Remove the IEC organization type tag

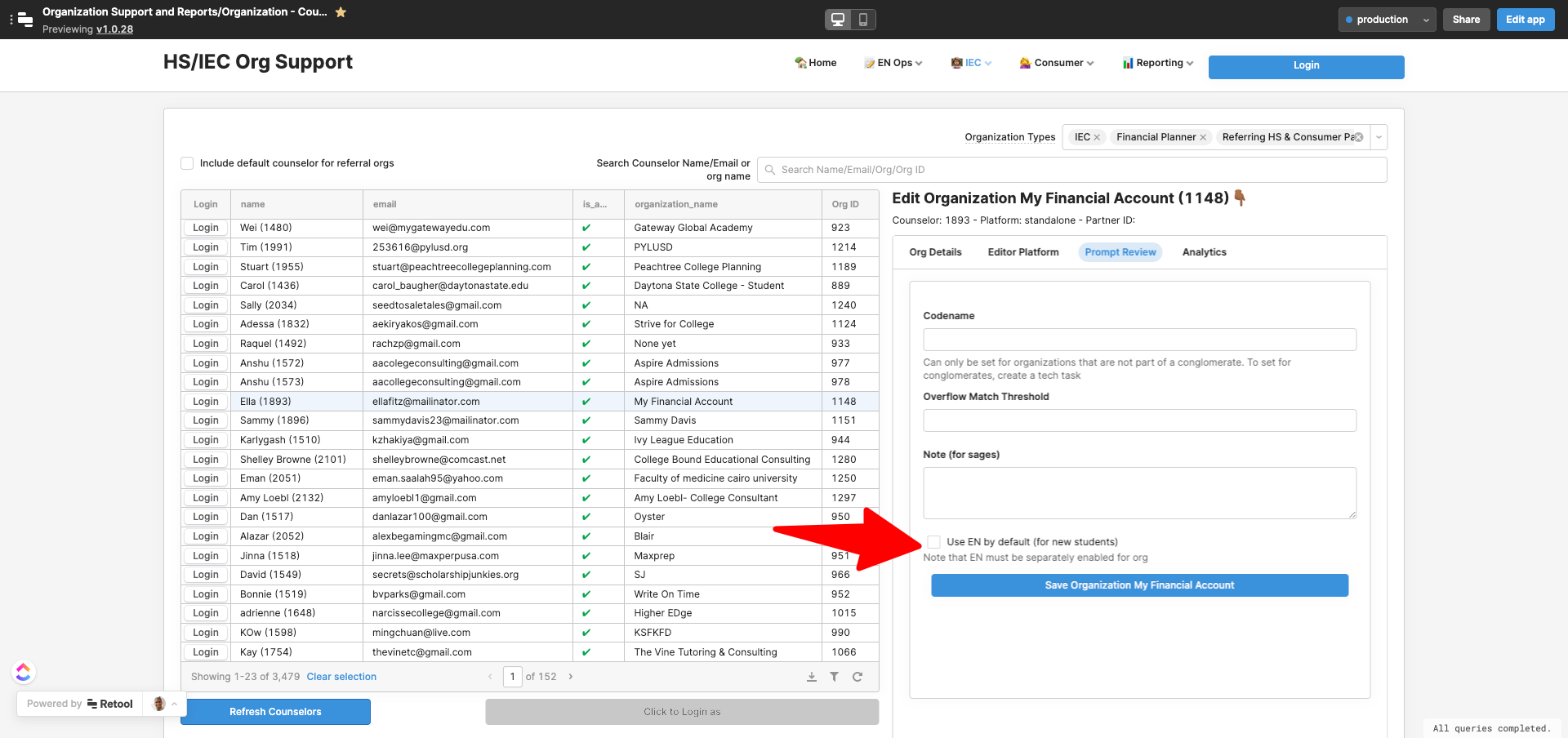(1097, 137)
